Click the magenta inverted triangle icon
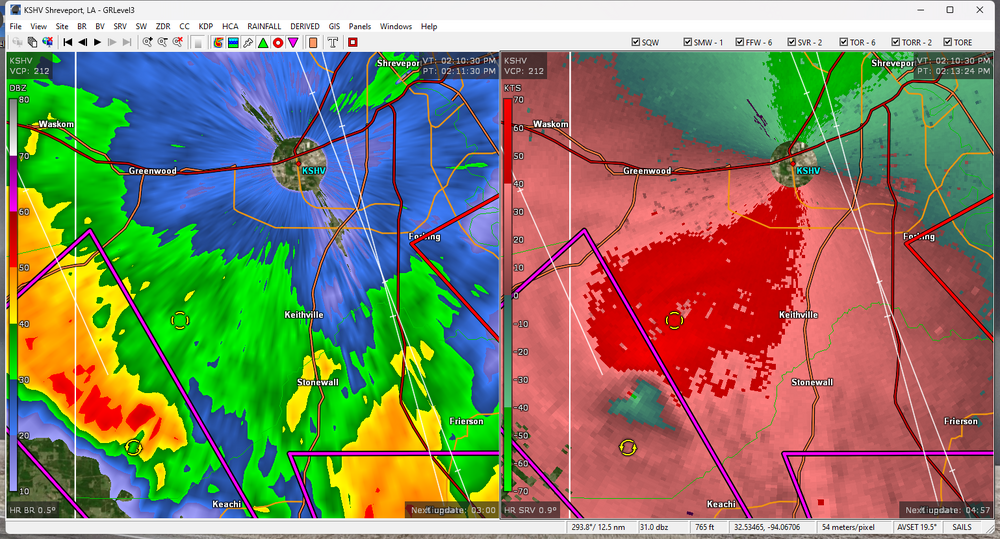This screenshot has height=539, width=1000. click(292, 42)
